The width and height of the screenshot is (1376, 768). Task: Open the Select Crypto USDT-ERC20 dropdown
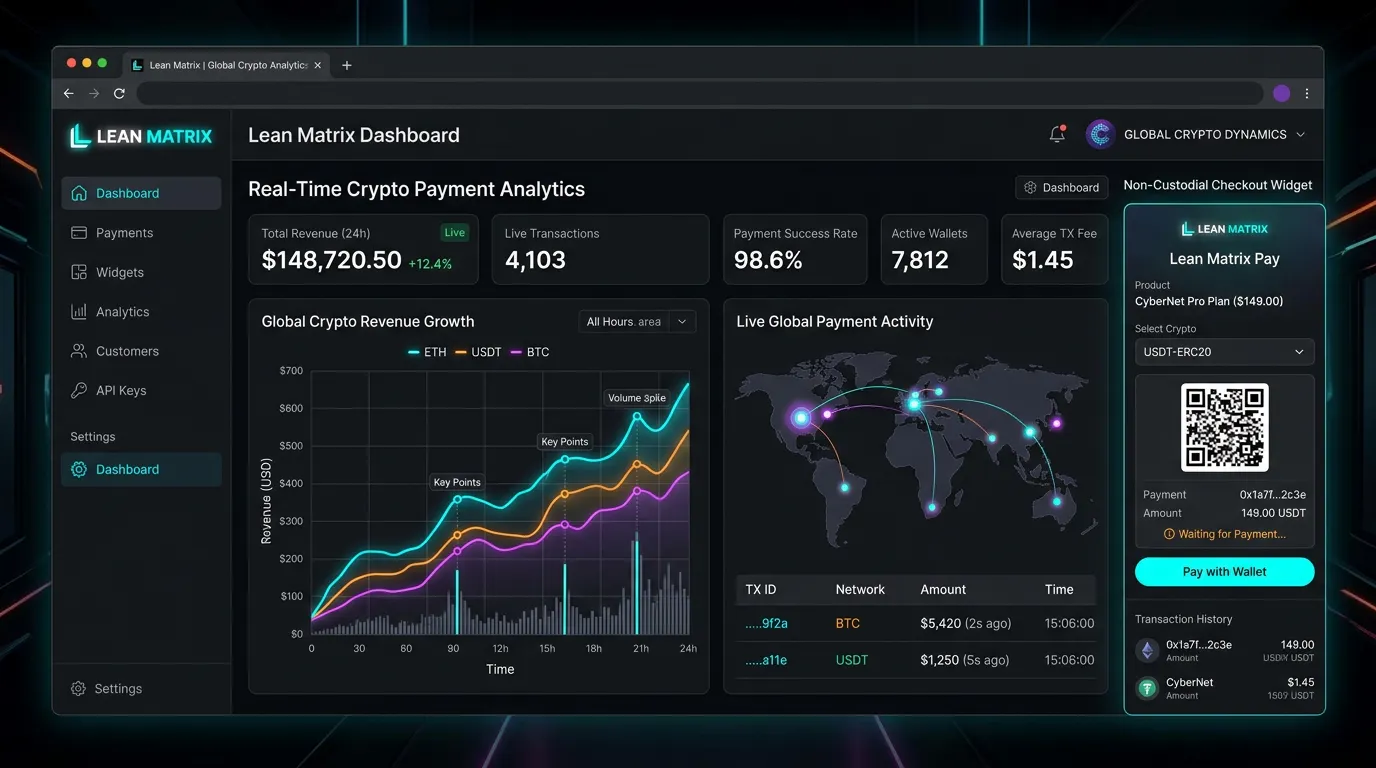[1225, 352]
